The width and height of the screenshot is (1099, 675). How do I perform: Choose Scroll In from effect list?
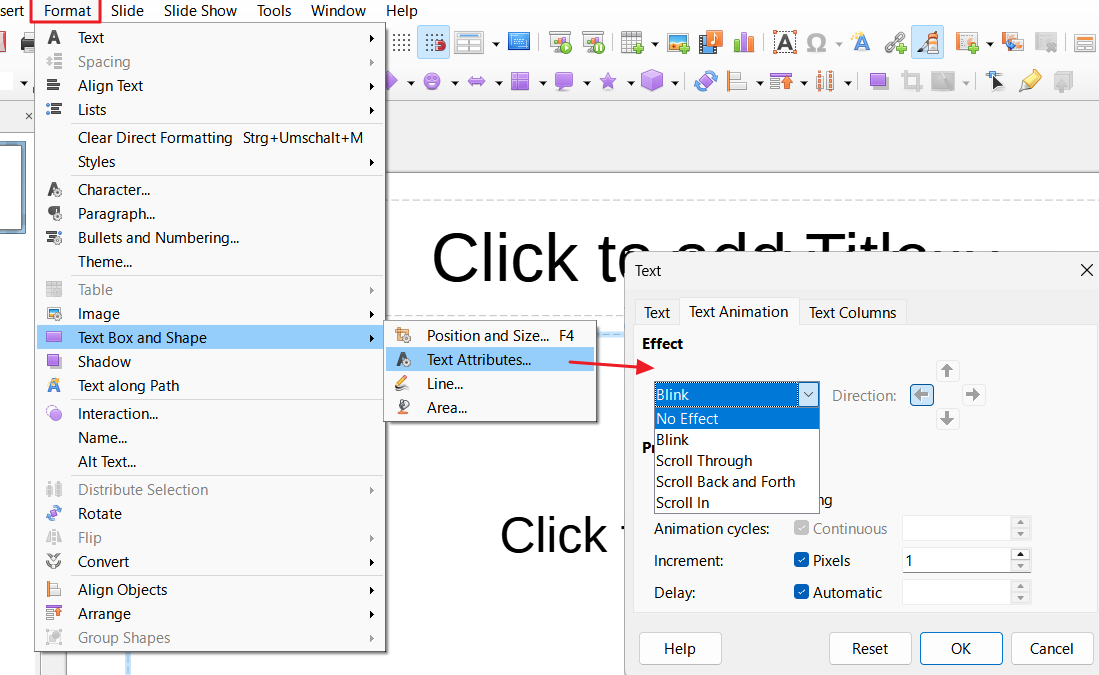737,503
